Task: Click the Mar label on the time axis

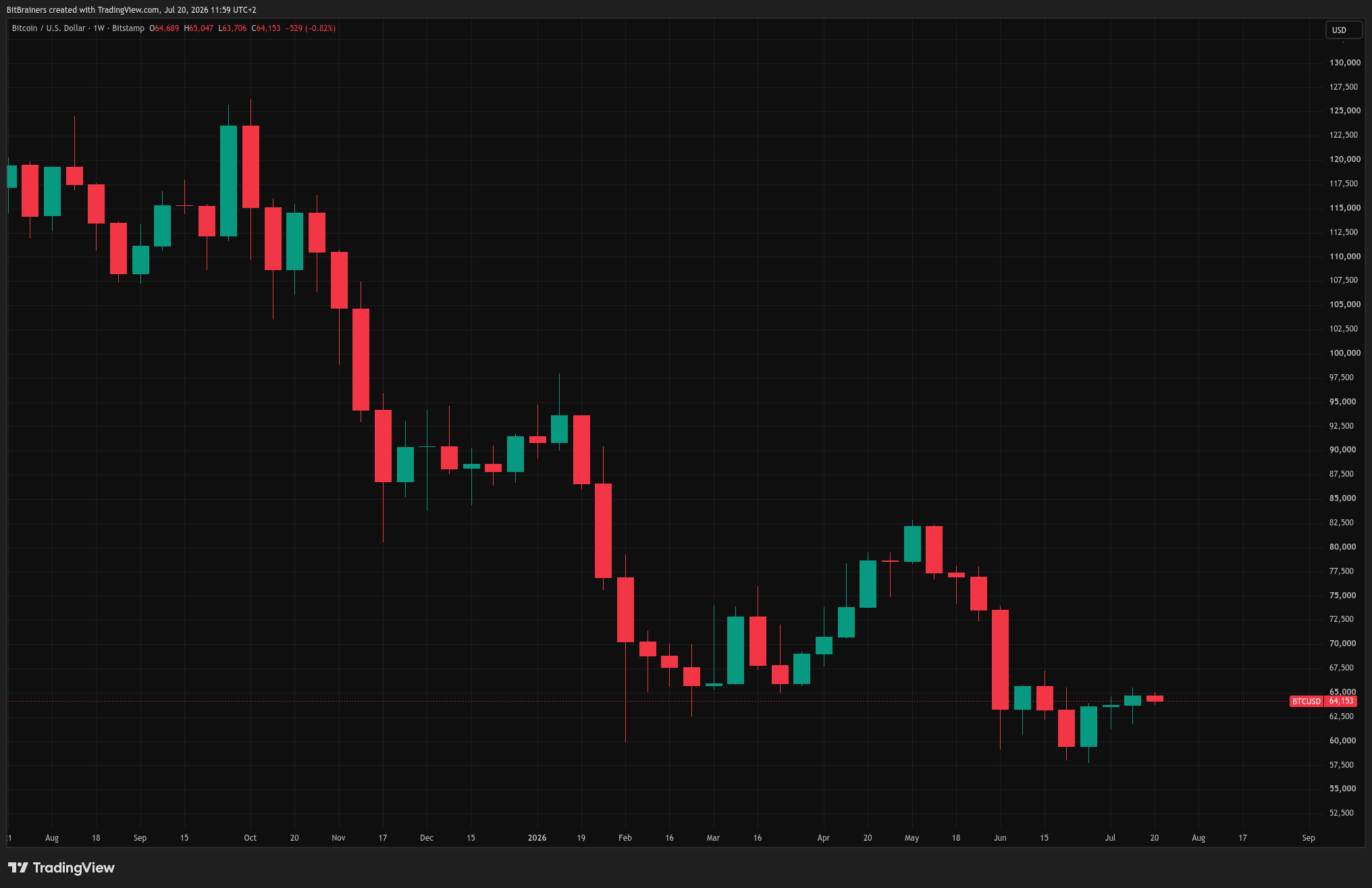Action: pos(714,838)
